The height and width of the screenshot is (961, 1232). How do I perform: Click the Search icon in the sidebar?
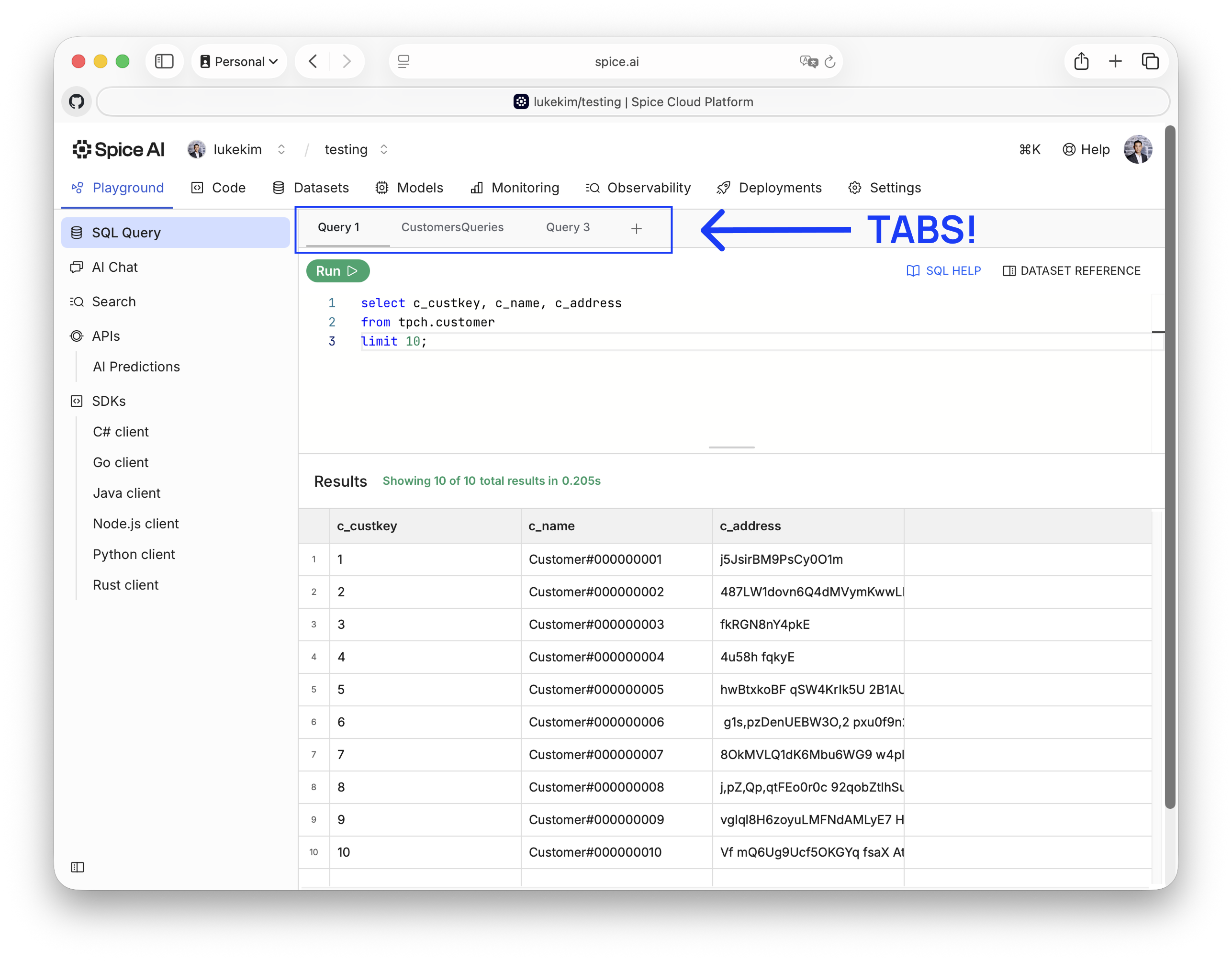tap(77, 302)
